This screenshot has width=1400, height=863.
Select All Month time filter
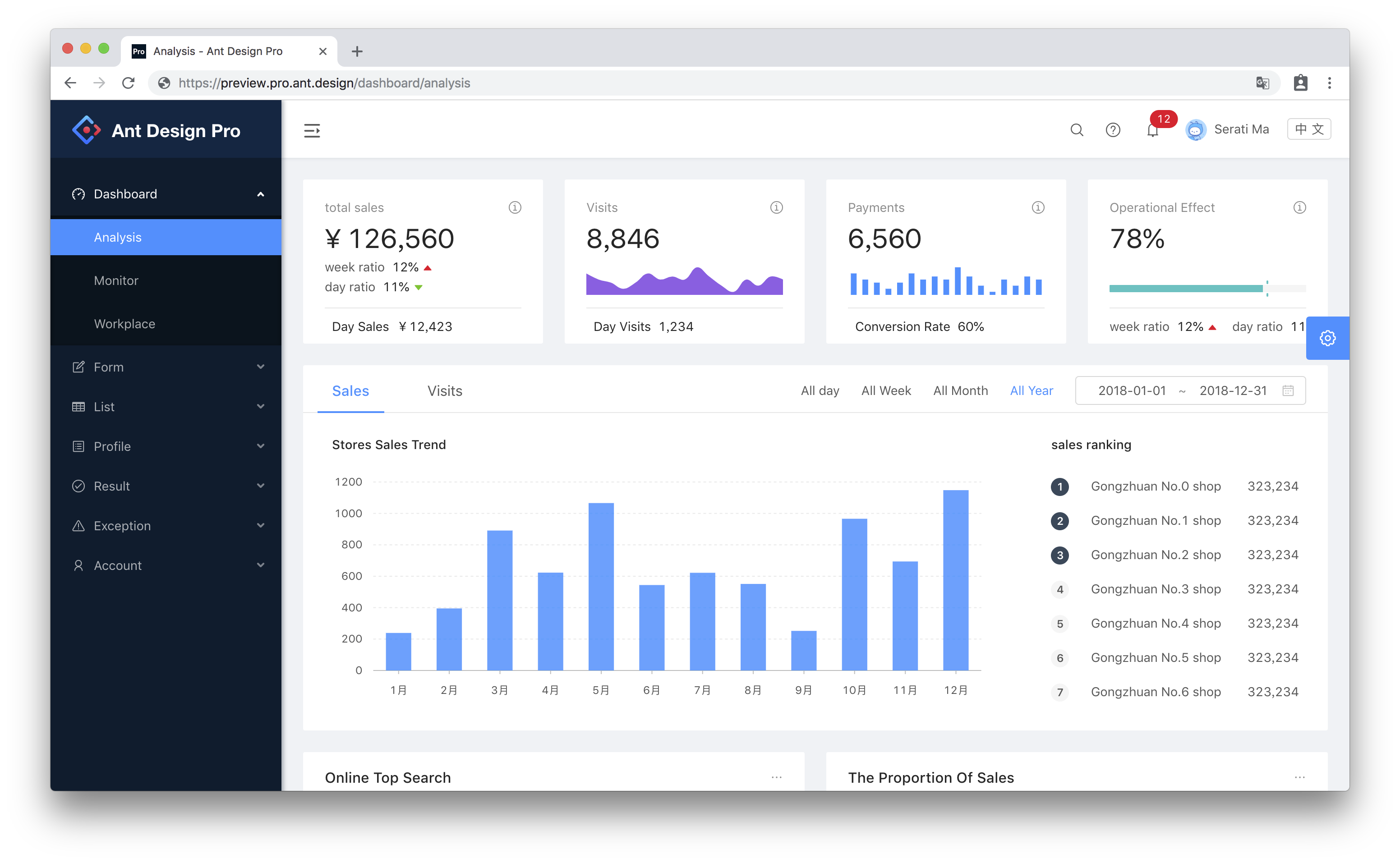pyautogui.click(x=959, y=391)
